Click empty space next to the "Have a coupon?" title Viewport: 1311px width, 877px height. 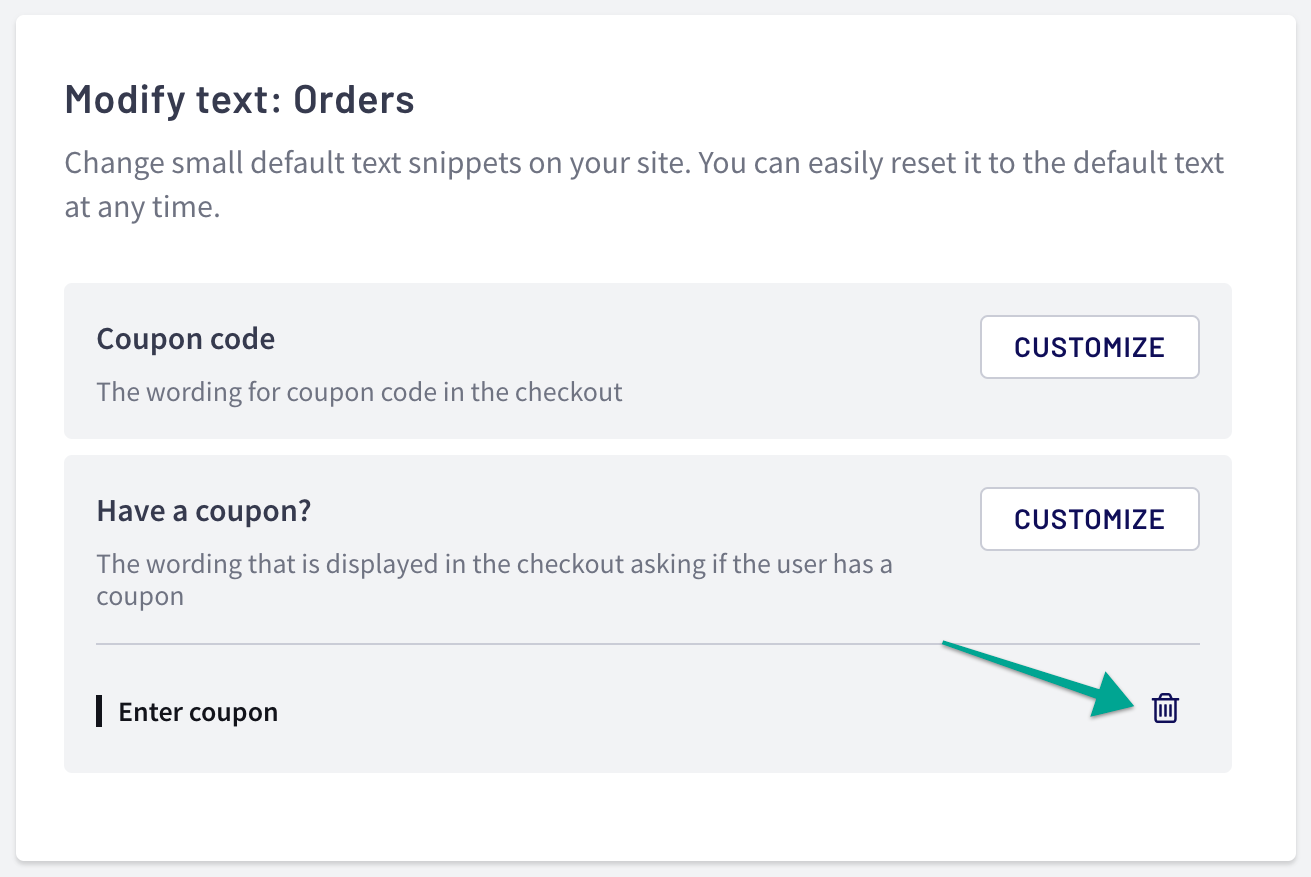(x=640, y=511)
